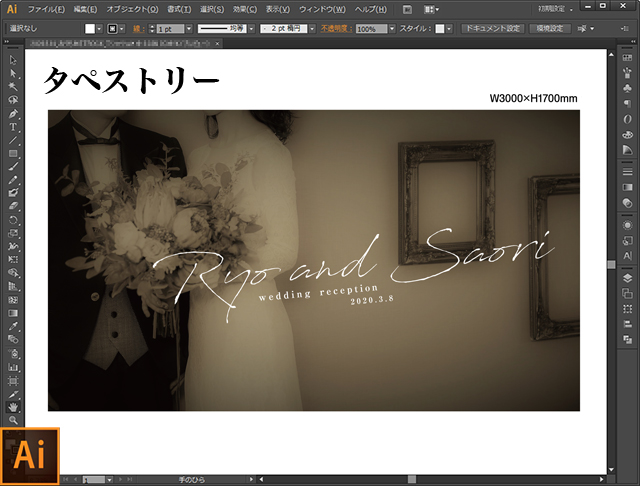The height and width of the screenshot is (486, 640).
Task: Select the Hand tool
Action: [x=13, y=407]
